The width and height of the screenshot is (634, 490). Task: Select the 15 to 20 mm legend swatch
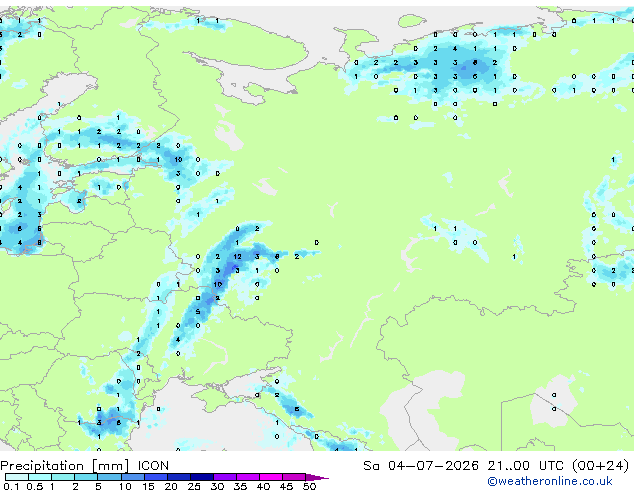tap(156, 477)
